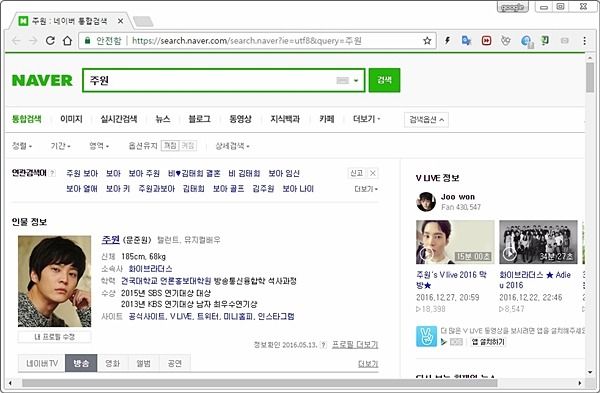The height and width of the screenshot is (393, 600).
Task: Open the 카페 tab
Action: 327,119
